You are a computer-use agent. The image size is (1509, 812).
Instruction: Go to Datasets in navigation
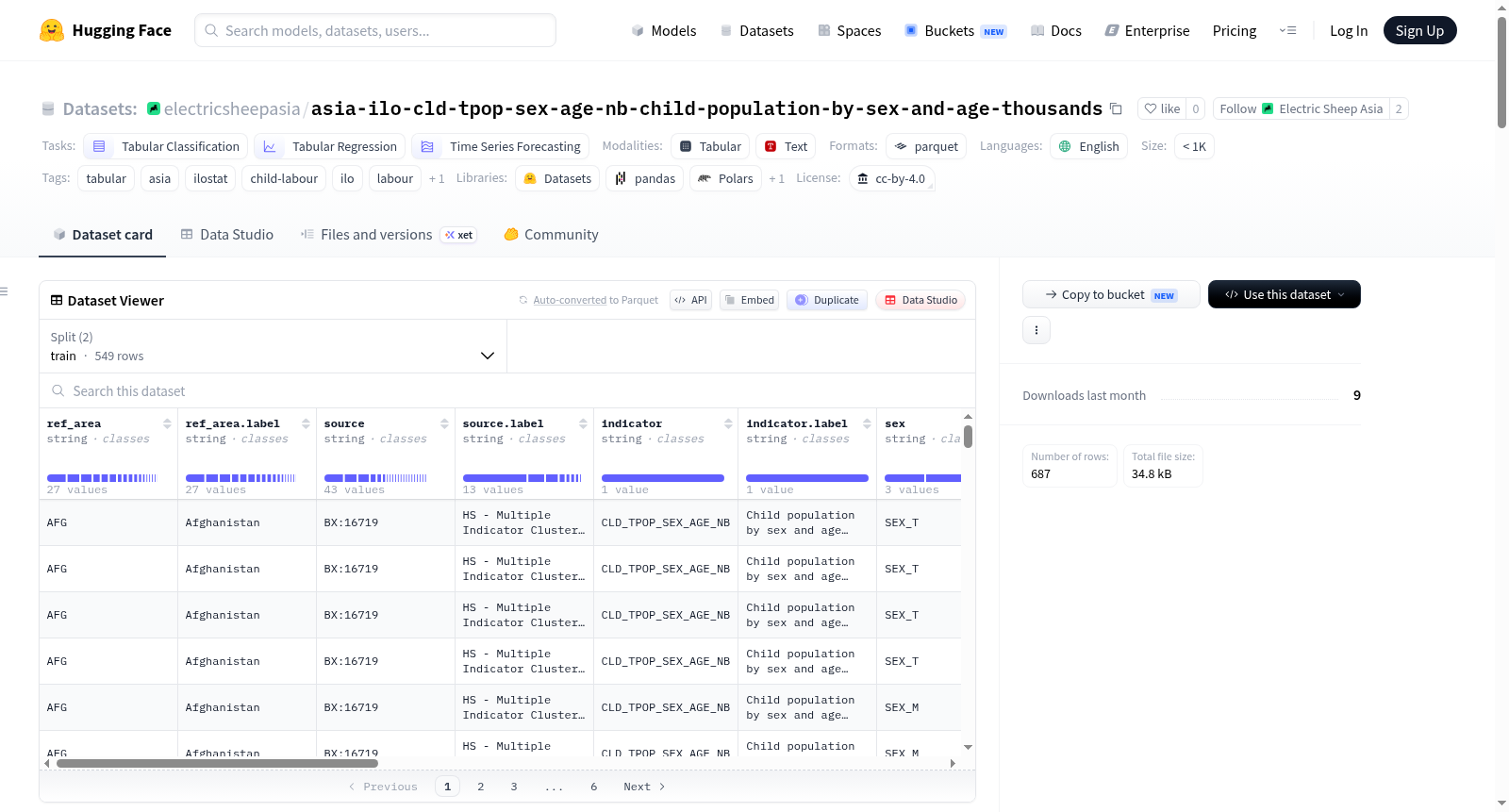pyautogui.click(x=756, y=30)
